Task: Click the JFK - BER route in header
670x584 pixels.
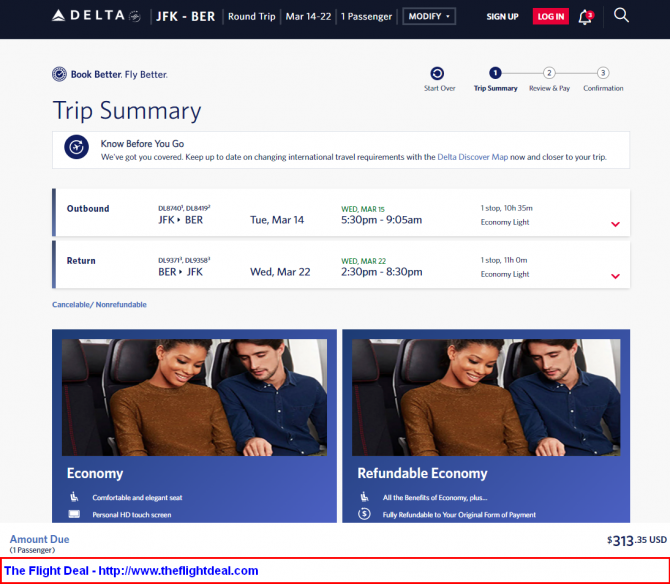Action: pos(185,17)
